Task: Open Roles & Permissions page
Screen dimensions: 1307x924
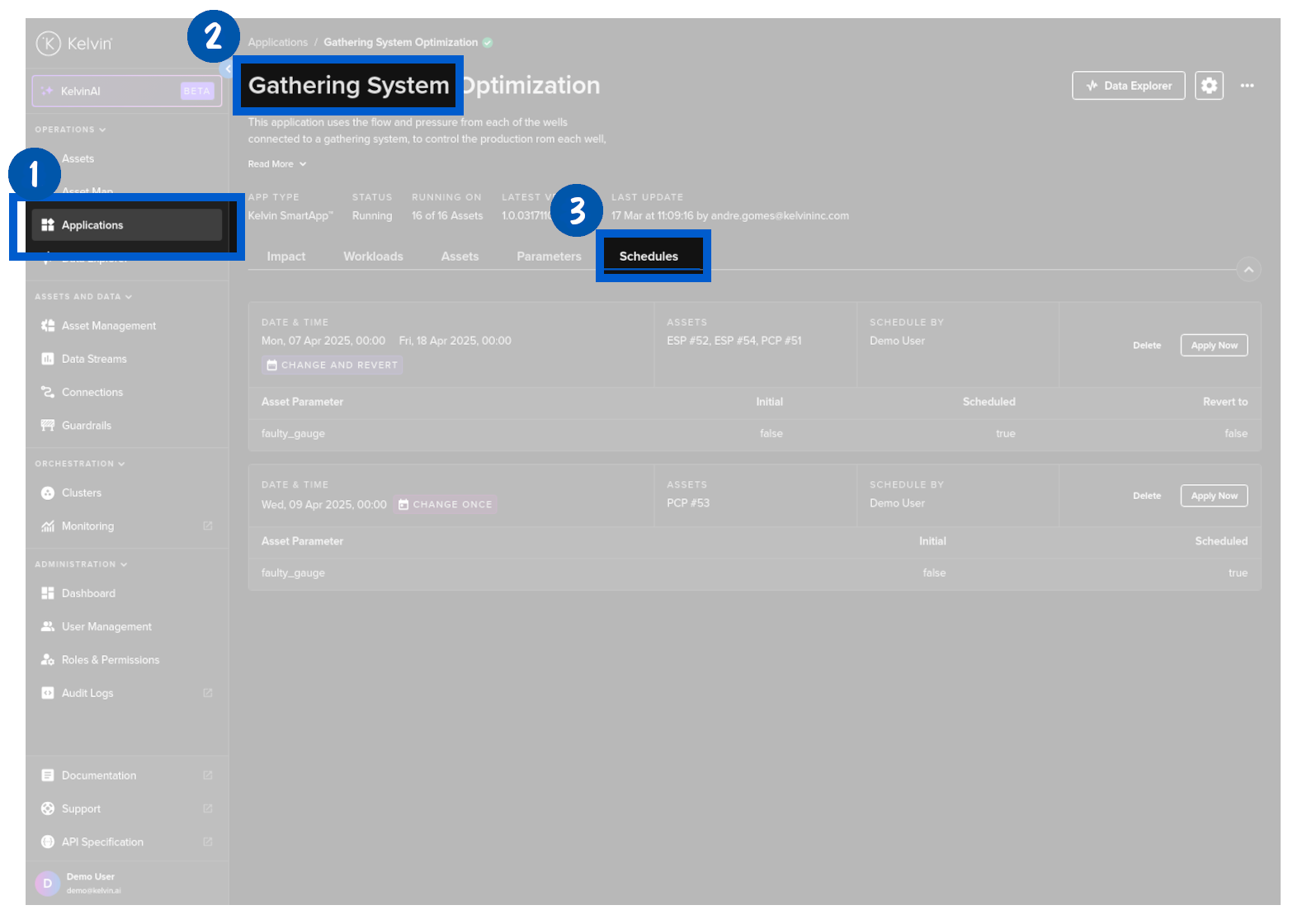Action: [110, 660]
